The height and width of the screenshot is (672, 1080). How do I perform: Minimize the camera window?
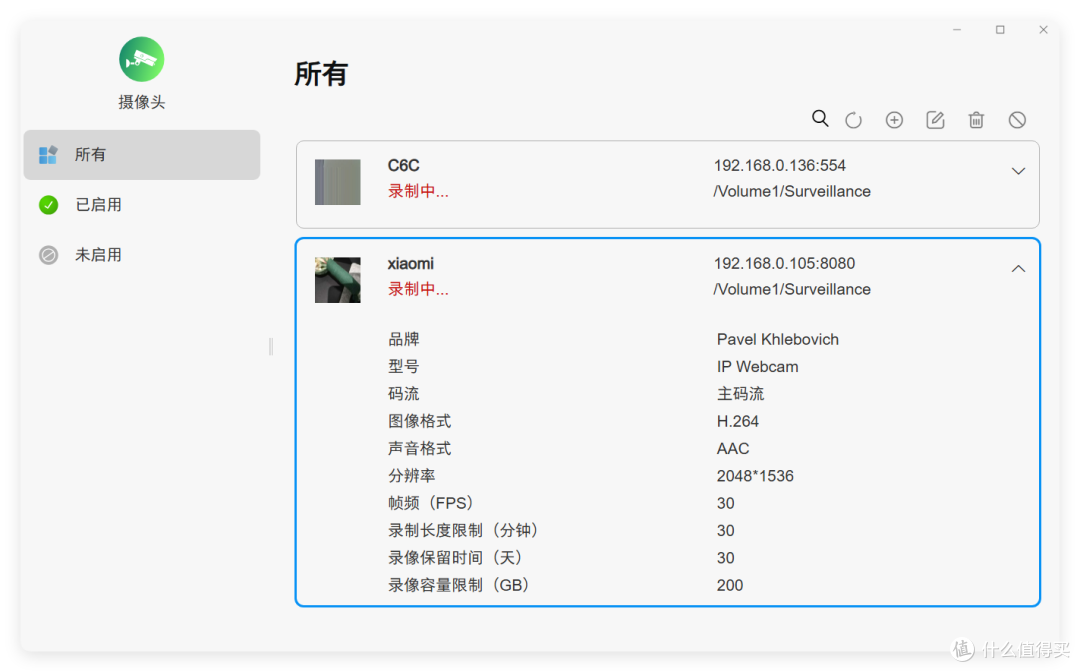957,30
